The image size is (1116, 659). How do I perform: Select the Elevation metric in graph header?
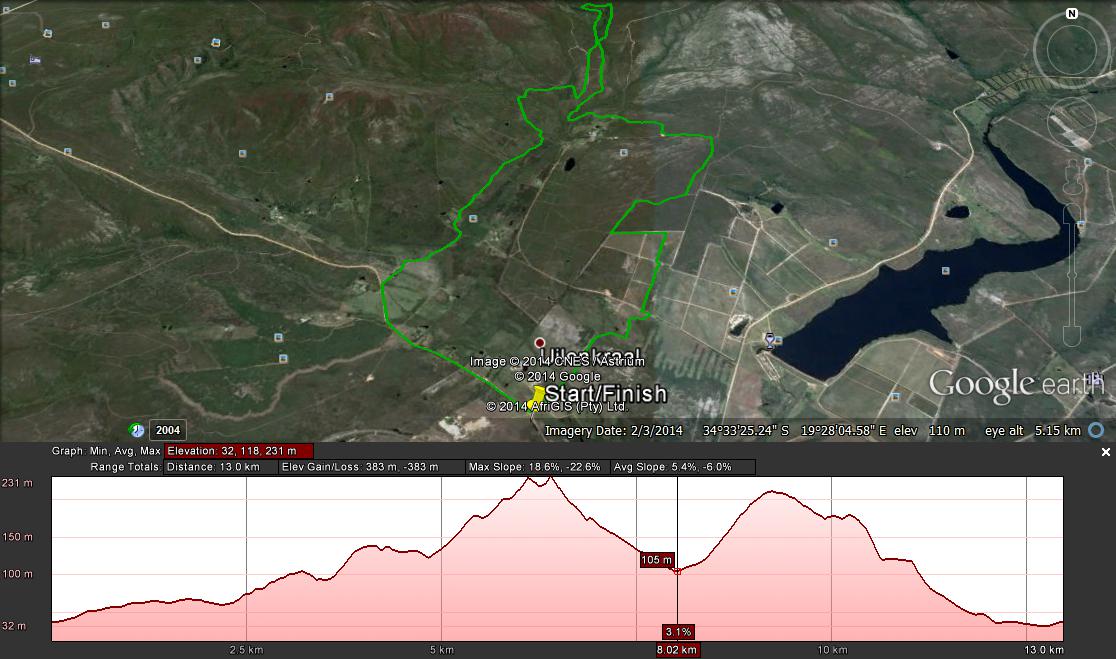pyautogui.click(x=239, y=451)
